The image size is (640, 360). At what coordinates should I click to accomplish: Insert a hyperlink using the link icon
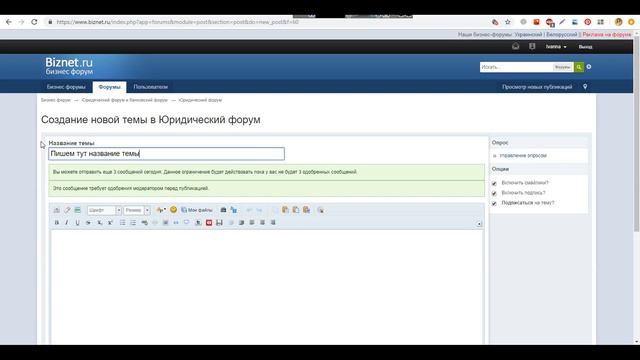pyautogui.click(x=144, y=222)
